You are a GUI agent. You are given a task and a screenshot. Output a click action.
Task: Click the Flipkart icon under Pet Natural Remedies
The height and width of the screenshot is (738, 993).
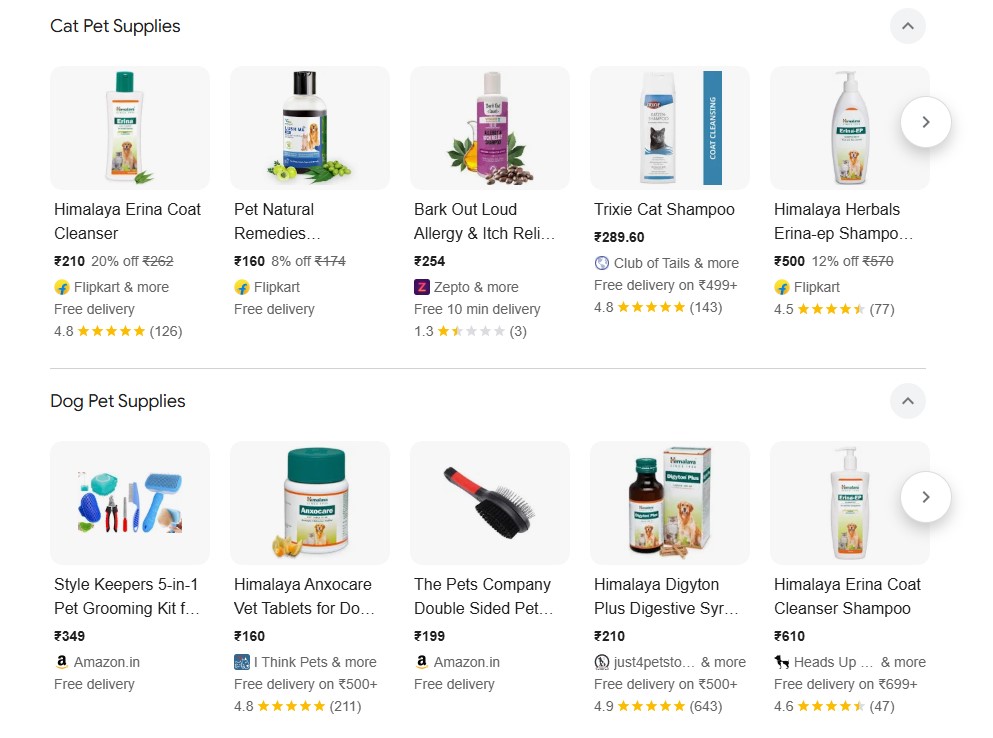click(x=241, y=287)
